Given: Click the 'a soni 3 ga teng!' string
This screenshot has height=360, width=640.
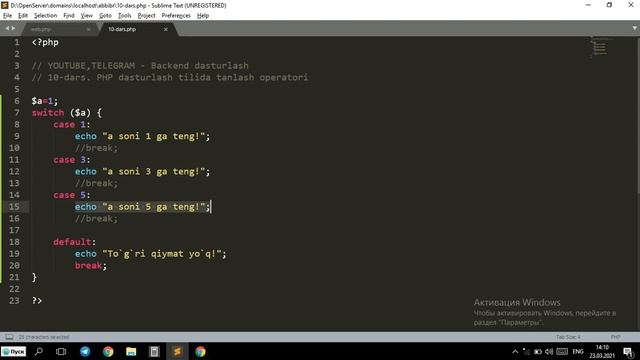Looking at the screenshot, I should [153, 171].
